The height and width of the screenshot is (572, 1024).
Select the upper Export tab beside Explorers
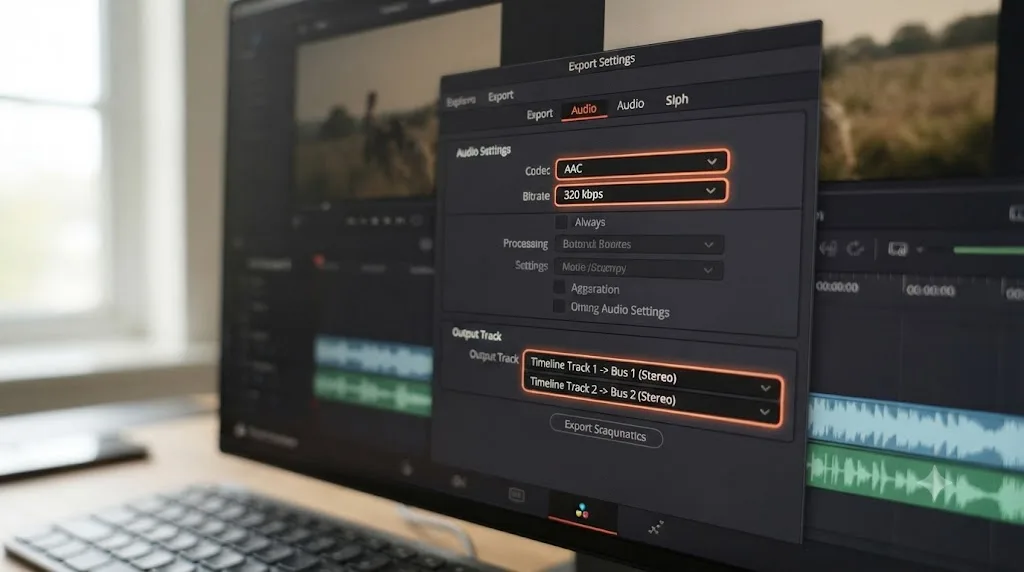click(x=501, y=97)
